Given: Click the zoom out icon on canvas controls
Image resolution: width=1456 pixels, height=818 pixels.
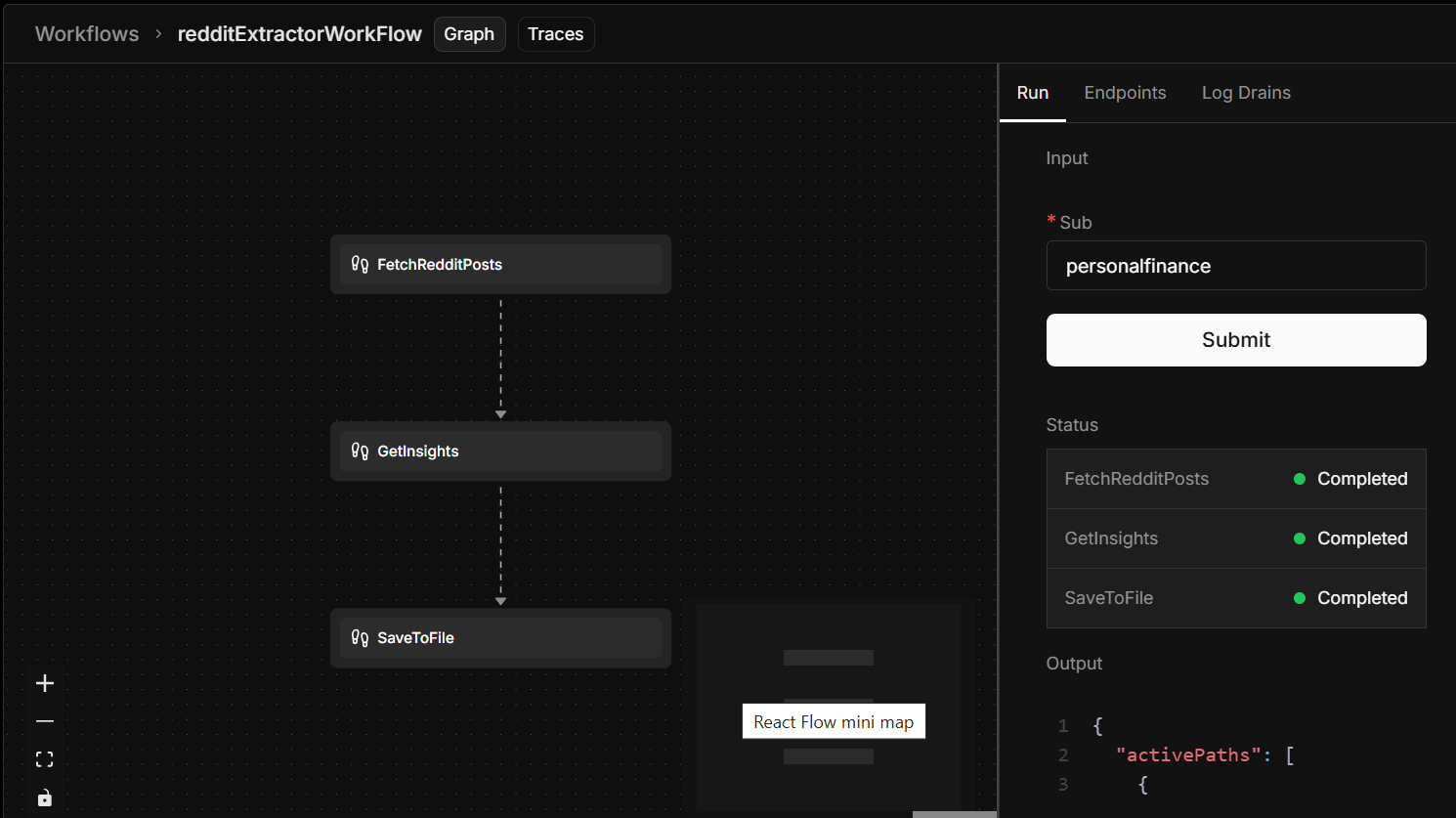Looking at the screenshot, I should pos(44,720).
